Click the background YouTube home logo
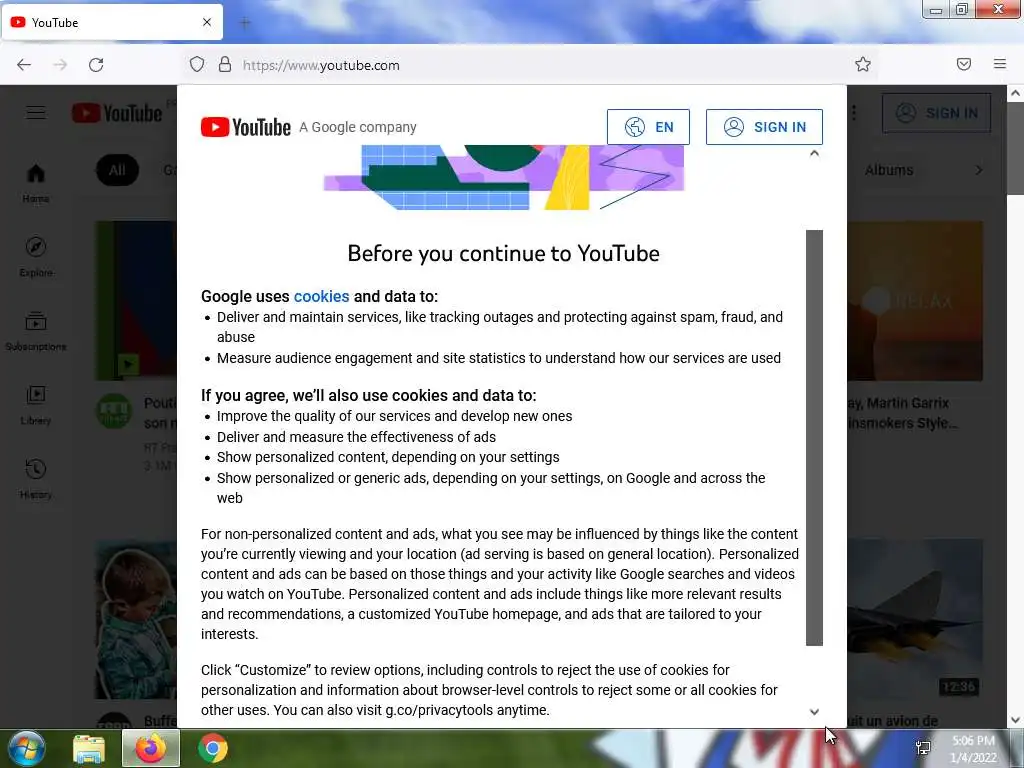Image resolution: width=1024 pixels, height=768 pixels. click(x=118, y=113)
